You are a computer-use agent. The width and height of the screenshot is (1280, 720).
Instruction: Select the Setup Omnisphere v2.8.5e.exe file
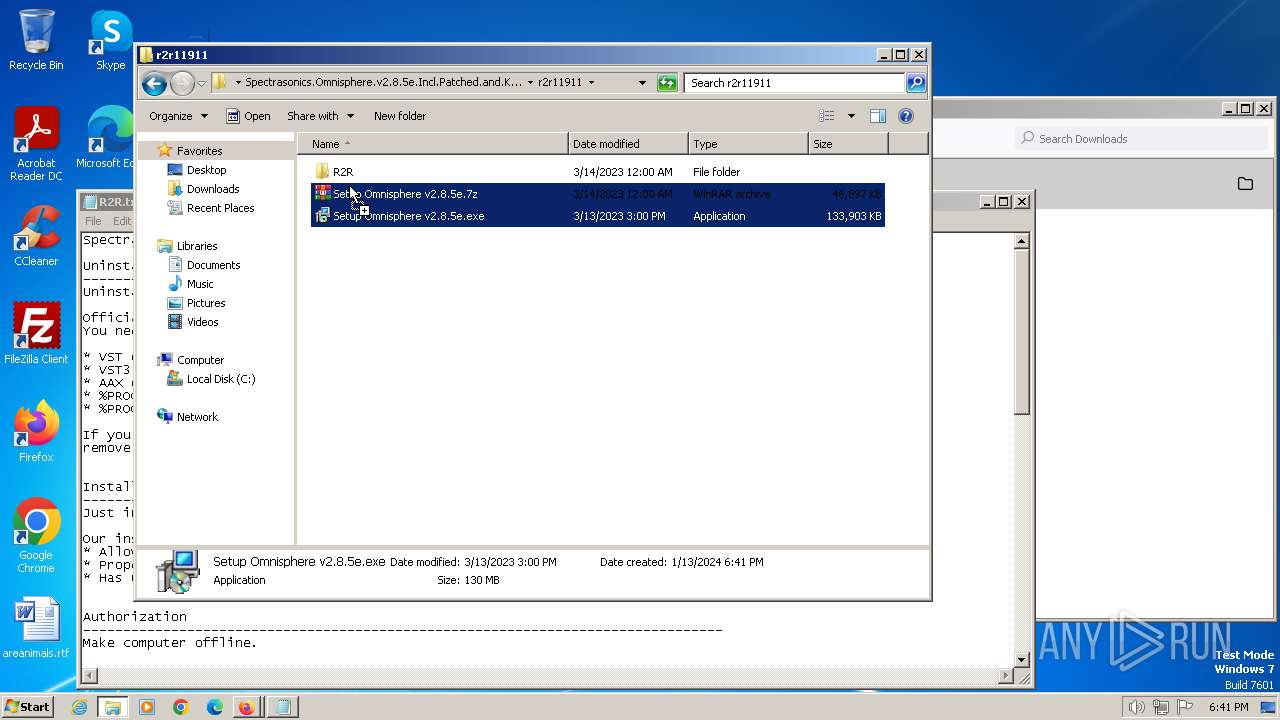[x=598, y=216]
